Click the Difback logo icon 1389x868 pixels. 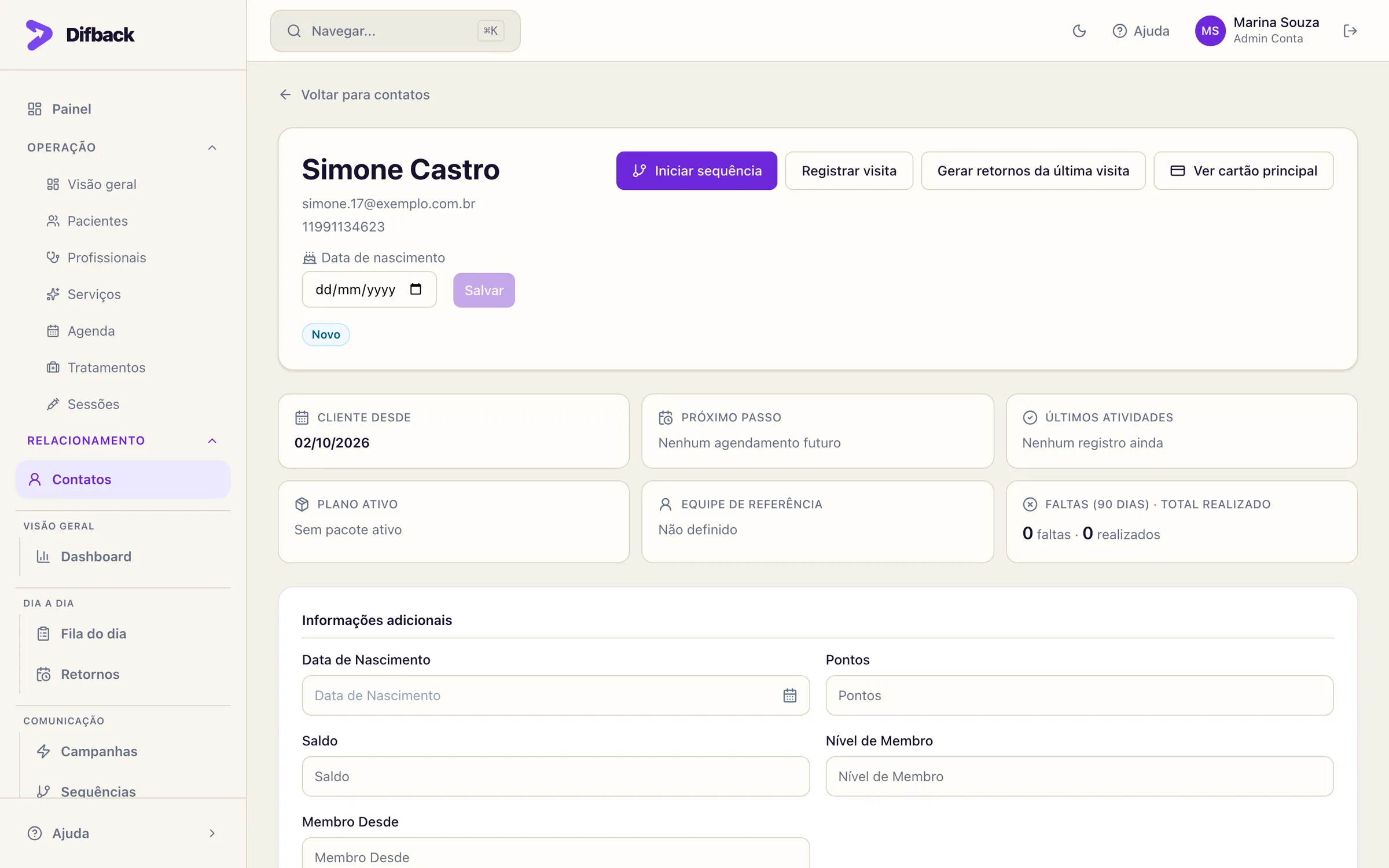pyautogui.click(x=39, y=35)
